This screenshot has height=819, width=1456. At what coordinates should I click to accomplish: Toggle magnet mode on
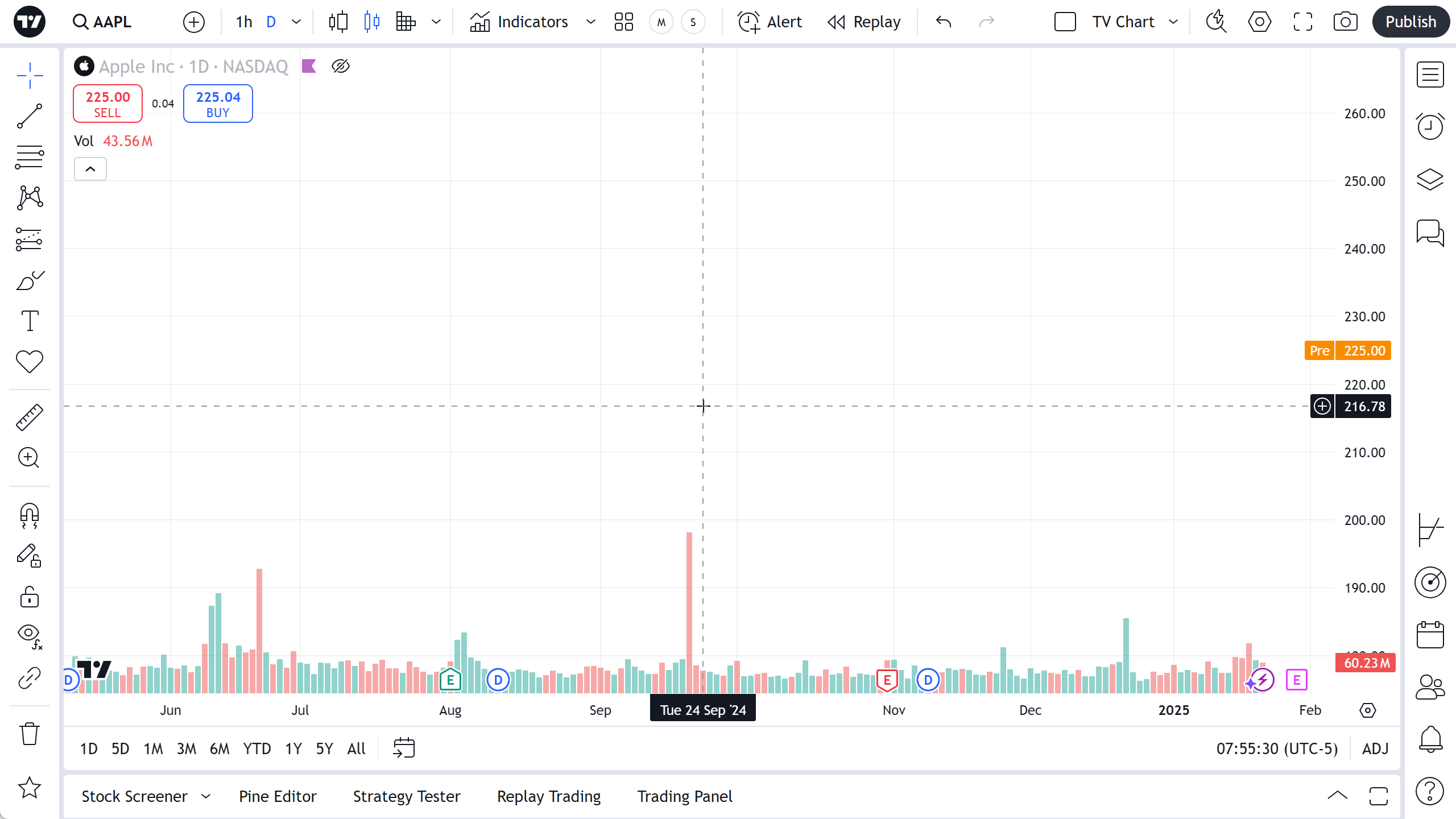tap(30, 515)
